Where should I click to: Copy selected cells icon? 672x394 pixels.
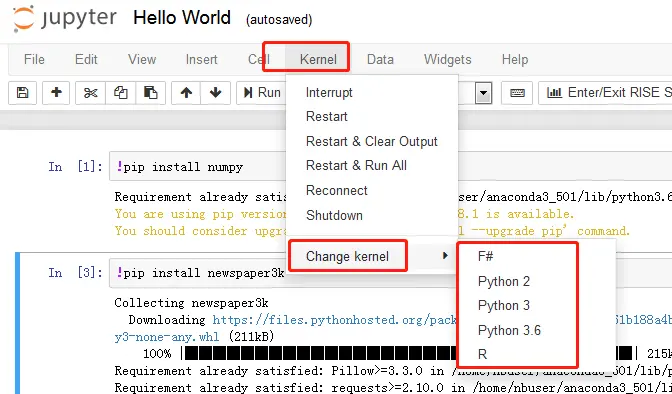(120, 93)
